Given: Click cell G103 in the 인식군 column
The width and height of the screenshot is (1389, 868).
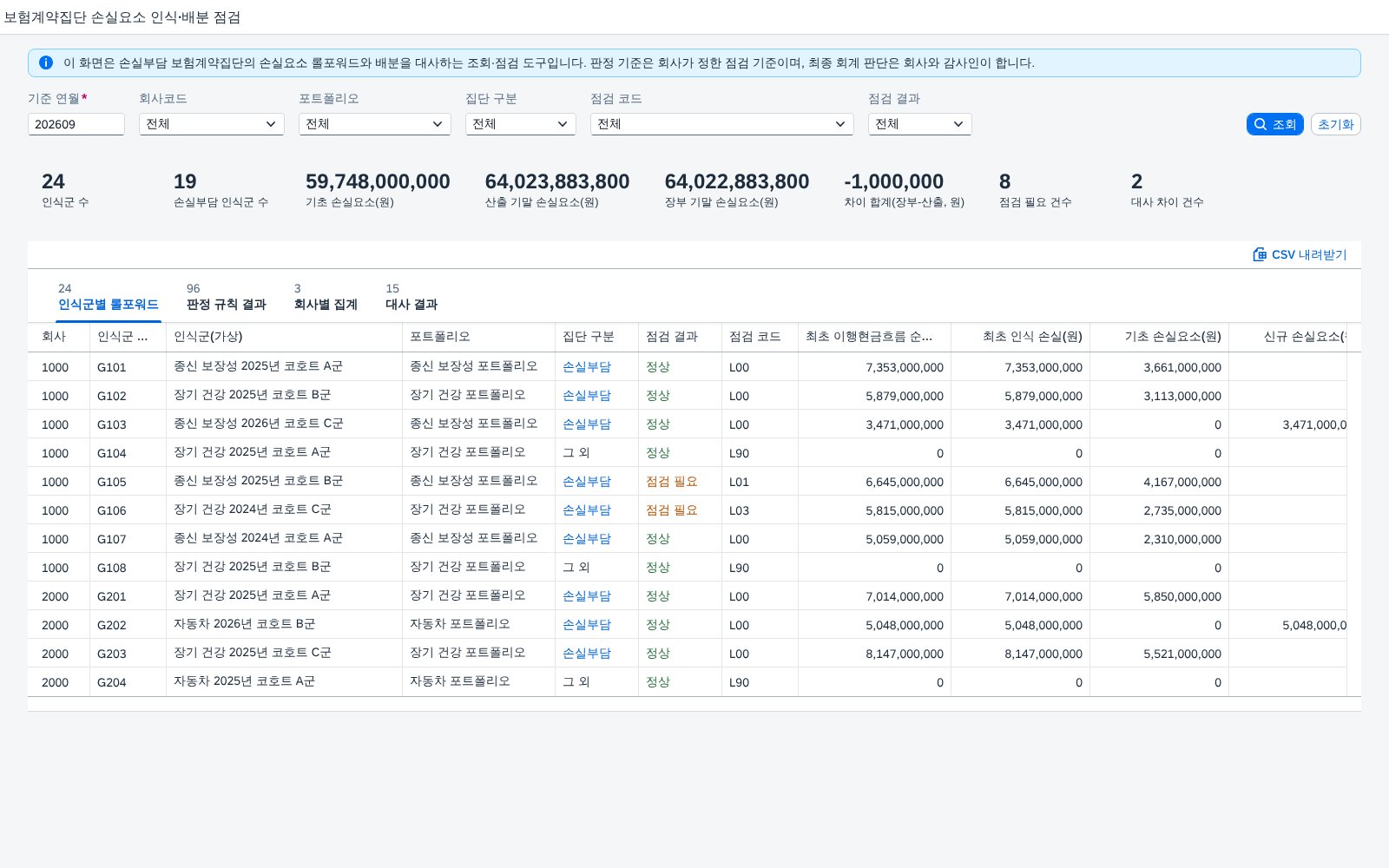Looking at the screenshot, I should click(128, 424).
